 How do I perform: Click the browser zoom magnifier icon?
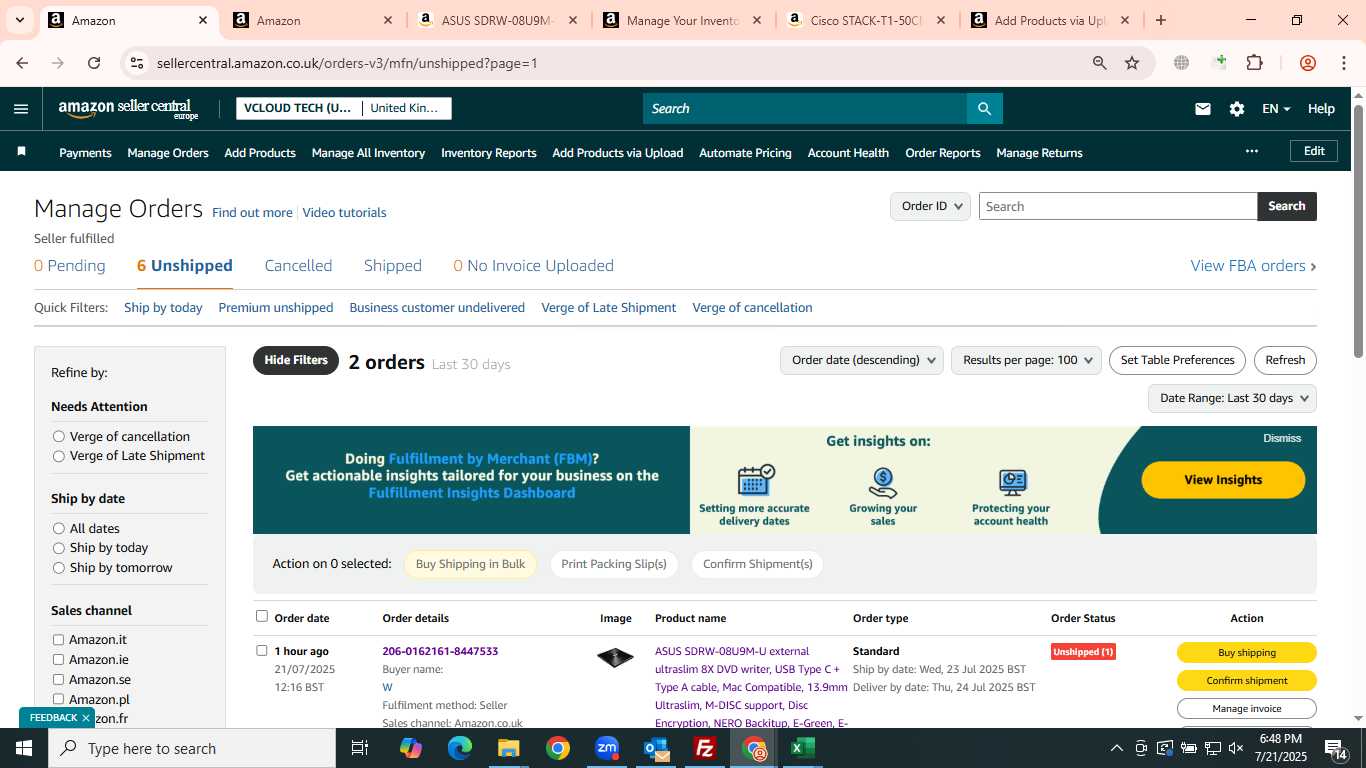pyautogui.click(x=1099, y=63)
